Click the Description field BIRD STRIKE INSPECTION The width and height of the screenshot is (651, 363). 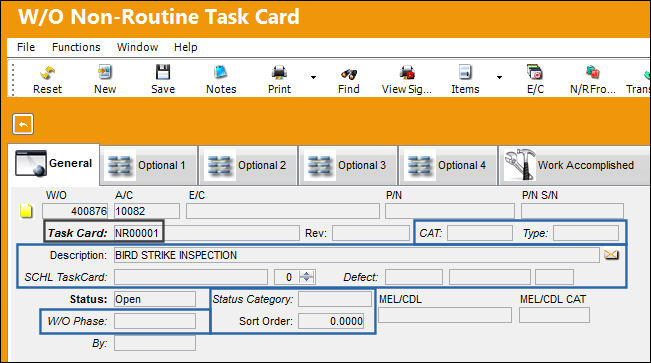[357, 255]
